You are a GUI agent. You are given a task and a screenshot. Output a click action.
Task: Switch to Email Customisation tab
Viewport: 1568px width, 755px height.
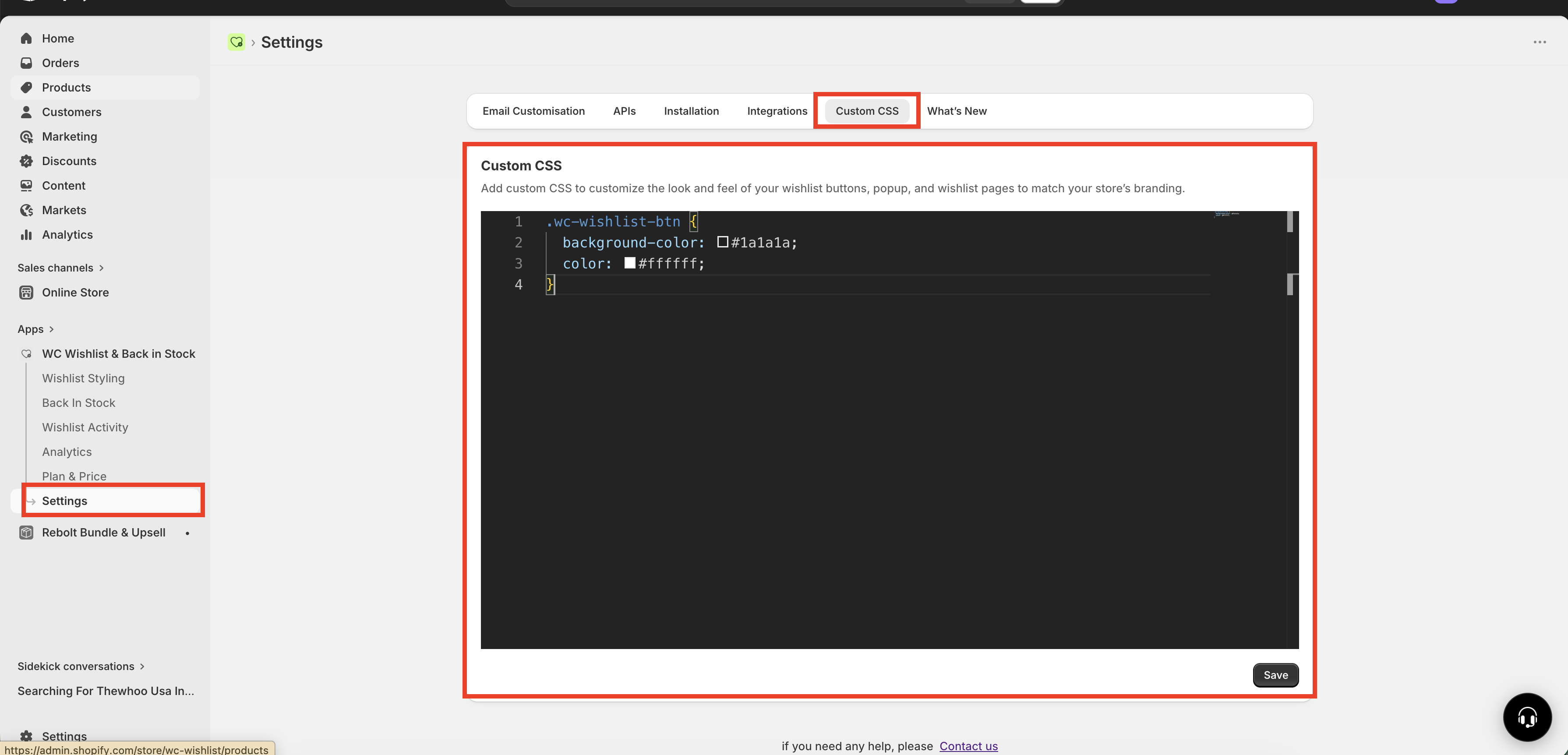pos(533,111)
